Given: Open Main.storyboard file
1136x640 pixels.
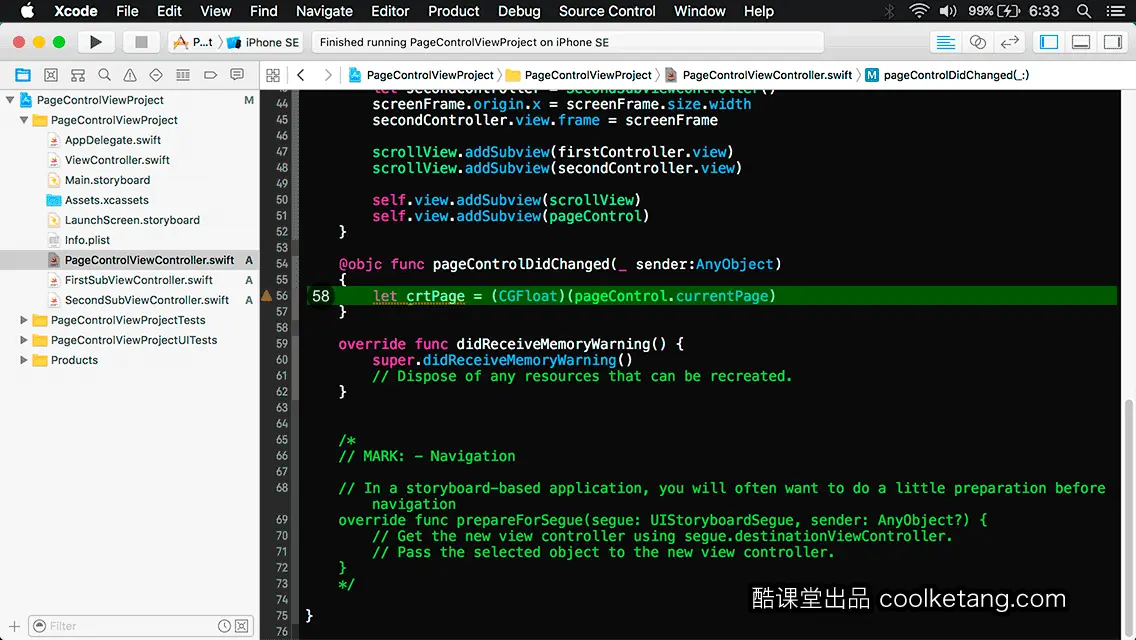Looking at the screenshot, I should pyautogui.click(x=107, y=180).
